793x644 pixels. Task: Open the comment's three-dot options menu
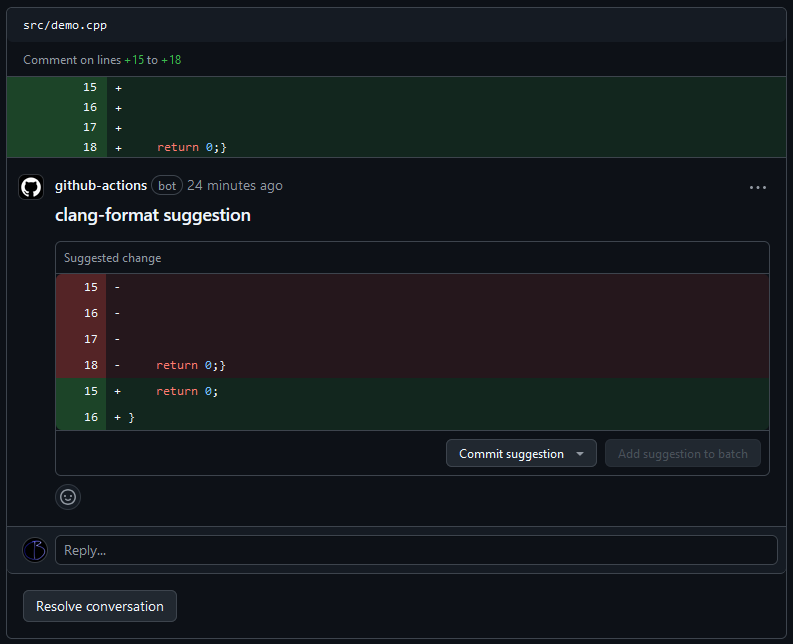pyautogui.click(x=757, y=187)
